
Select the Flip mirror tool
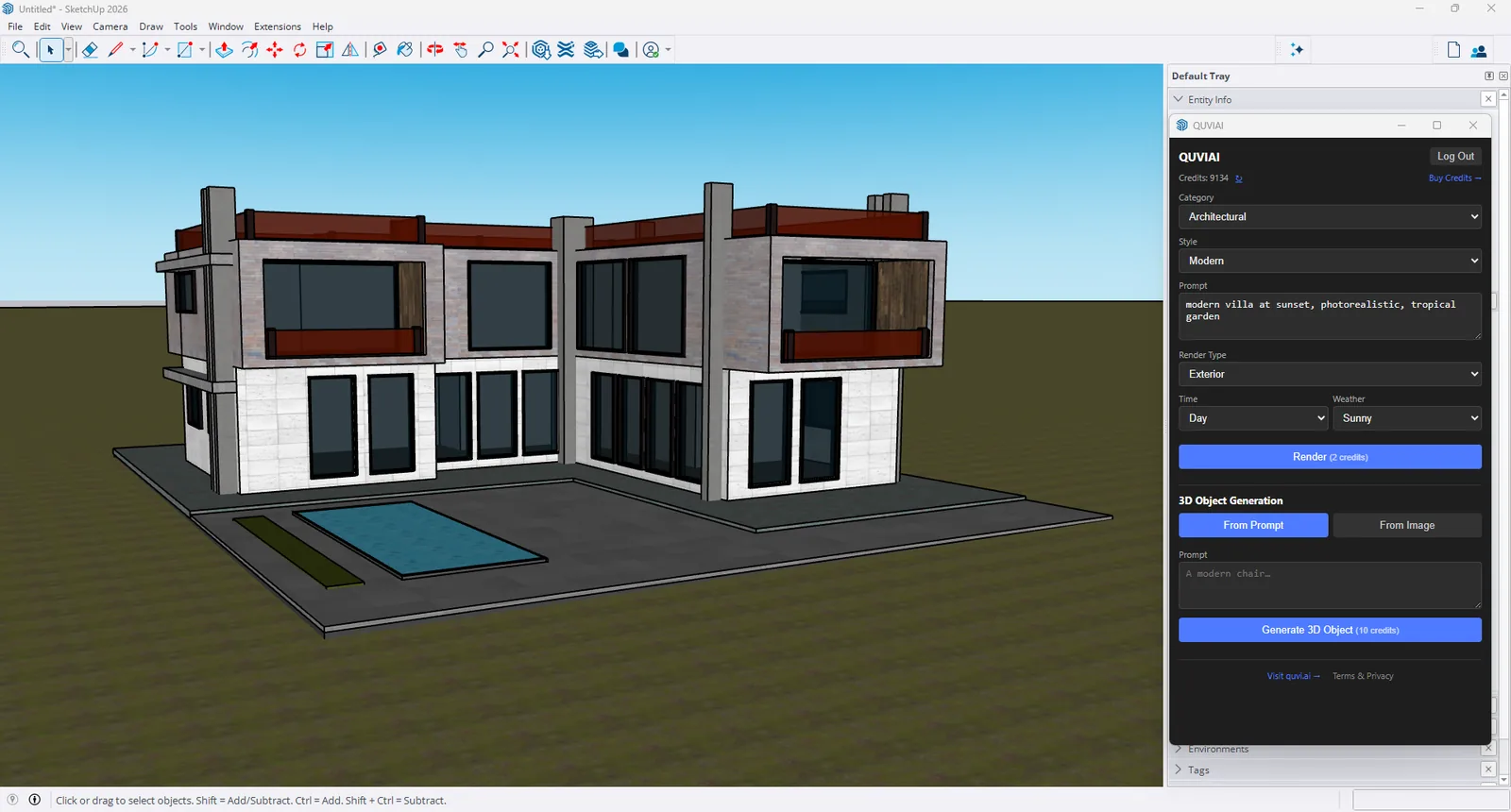(x=350, y=50)
